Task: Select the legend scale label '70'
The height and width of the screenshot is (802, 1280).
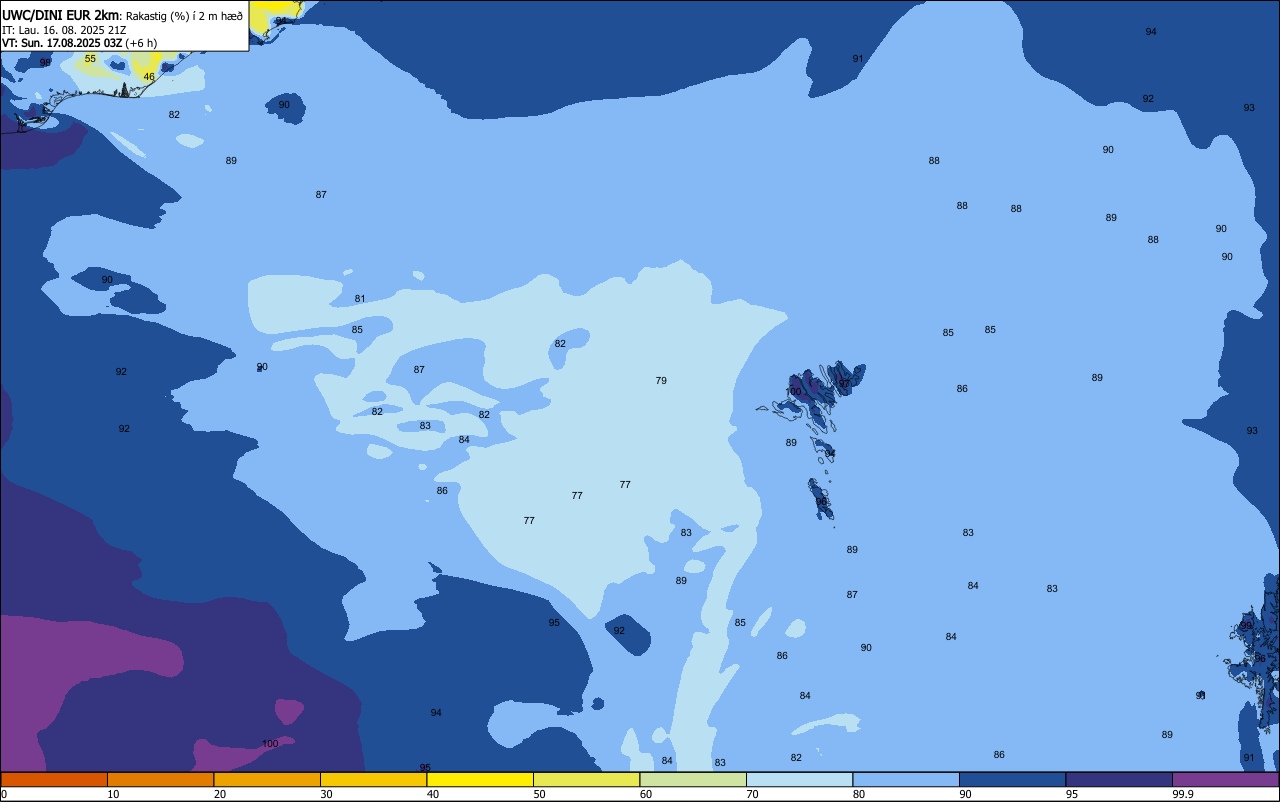Action: (752, 794)
